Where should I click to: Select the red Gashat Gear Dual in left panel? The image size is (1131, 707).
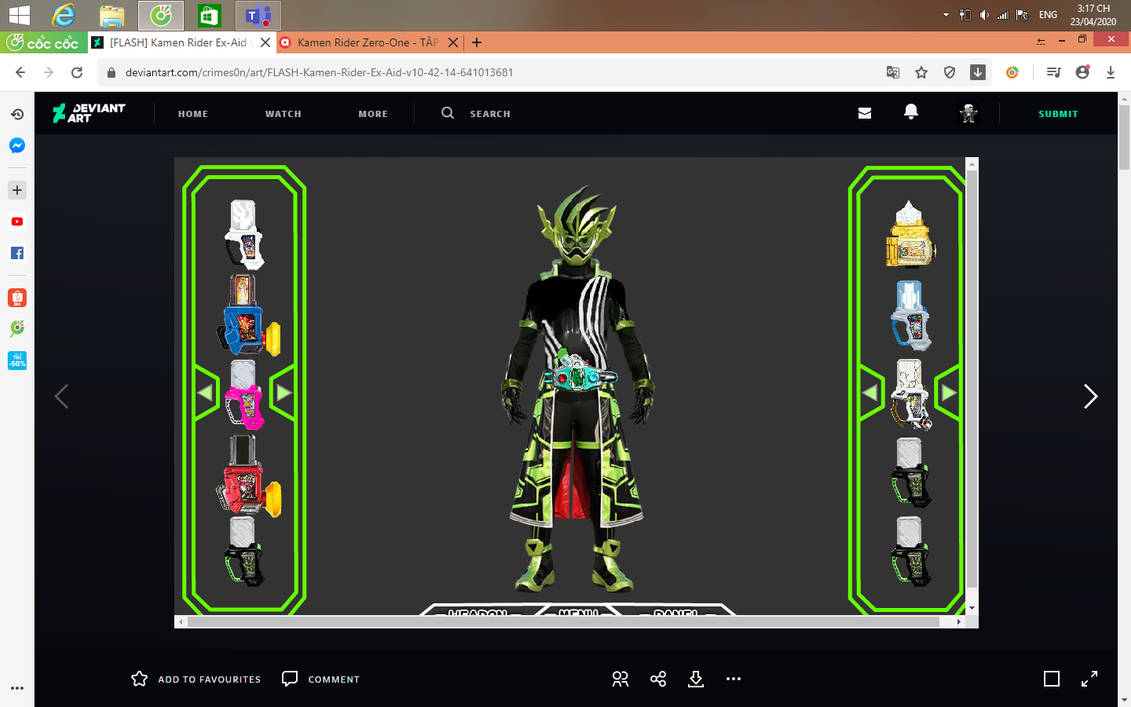point(248,476)
